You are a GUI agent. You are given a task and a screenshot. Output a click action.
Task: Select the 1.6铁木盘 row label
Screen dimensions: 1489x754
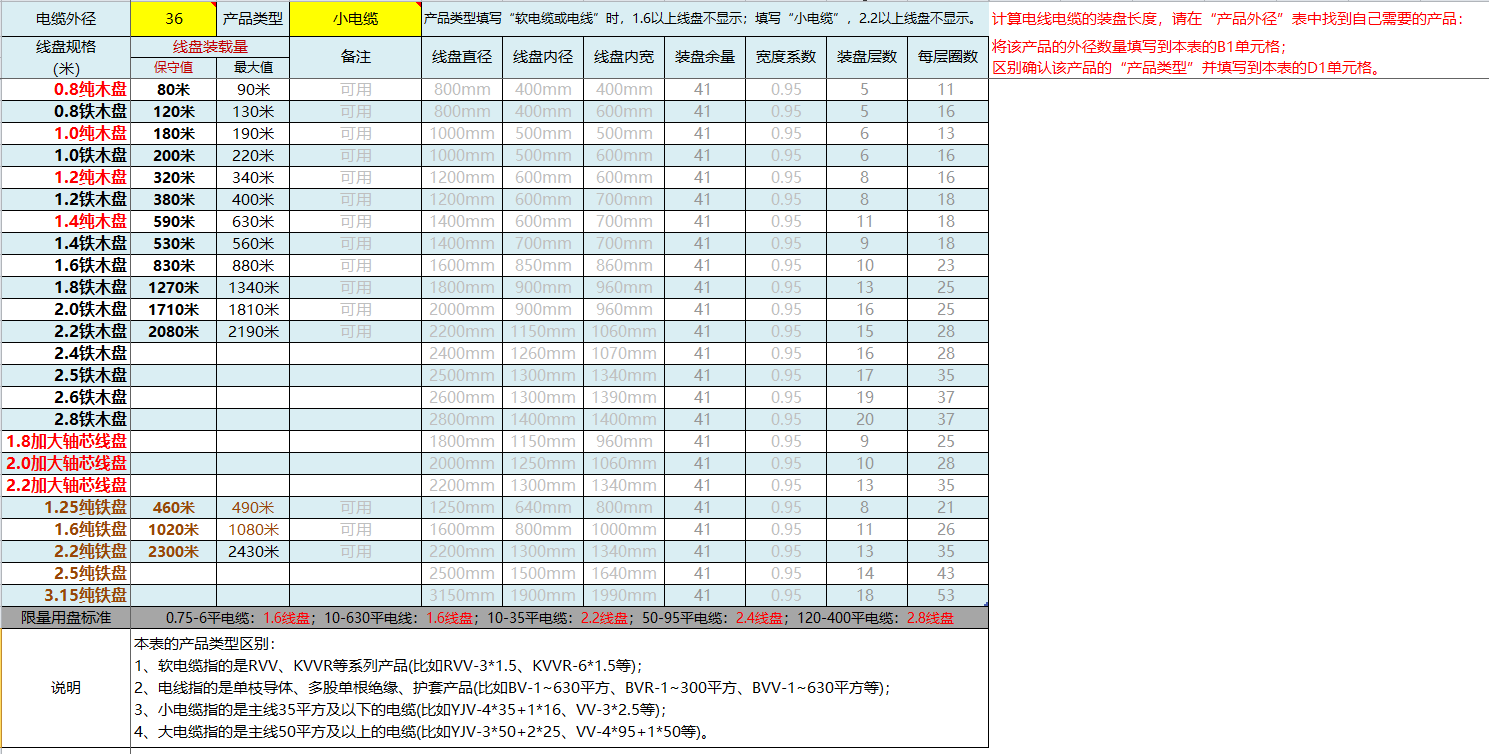[90, 265]
